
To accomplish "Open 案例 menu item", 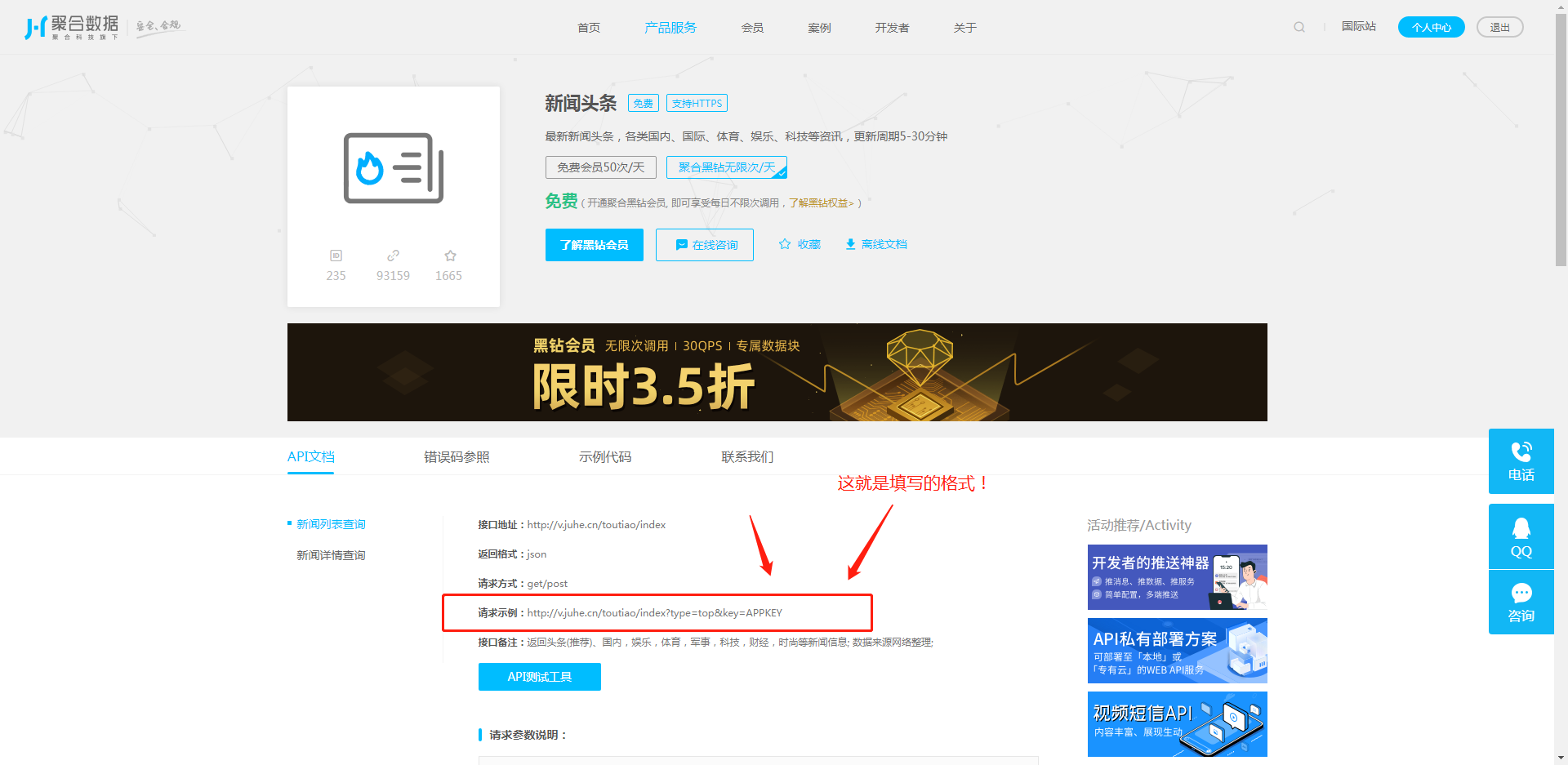I will tap(819, 28).
